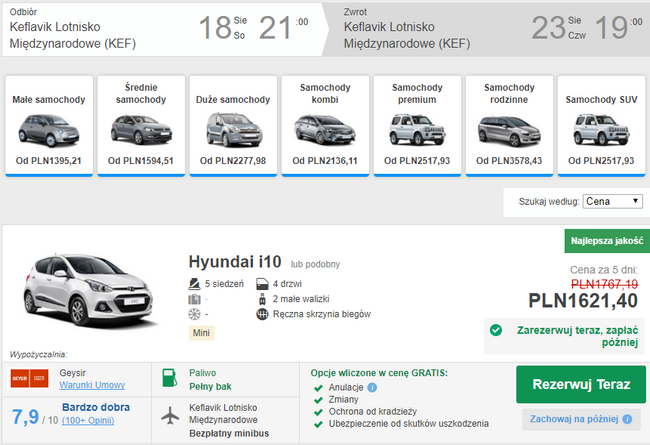Select the Duże samochody category card
The width and height of the screenshot is (650, 445).
[233, 126]
